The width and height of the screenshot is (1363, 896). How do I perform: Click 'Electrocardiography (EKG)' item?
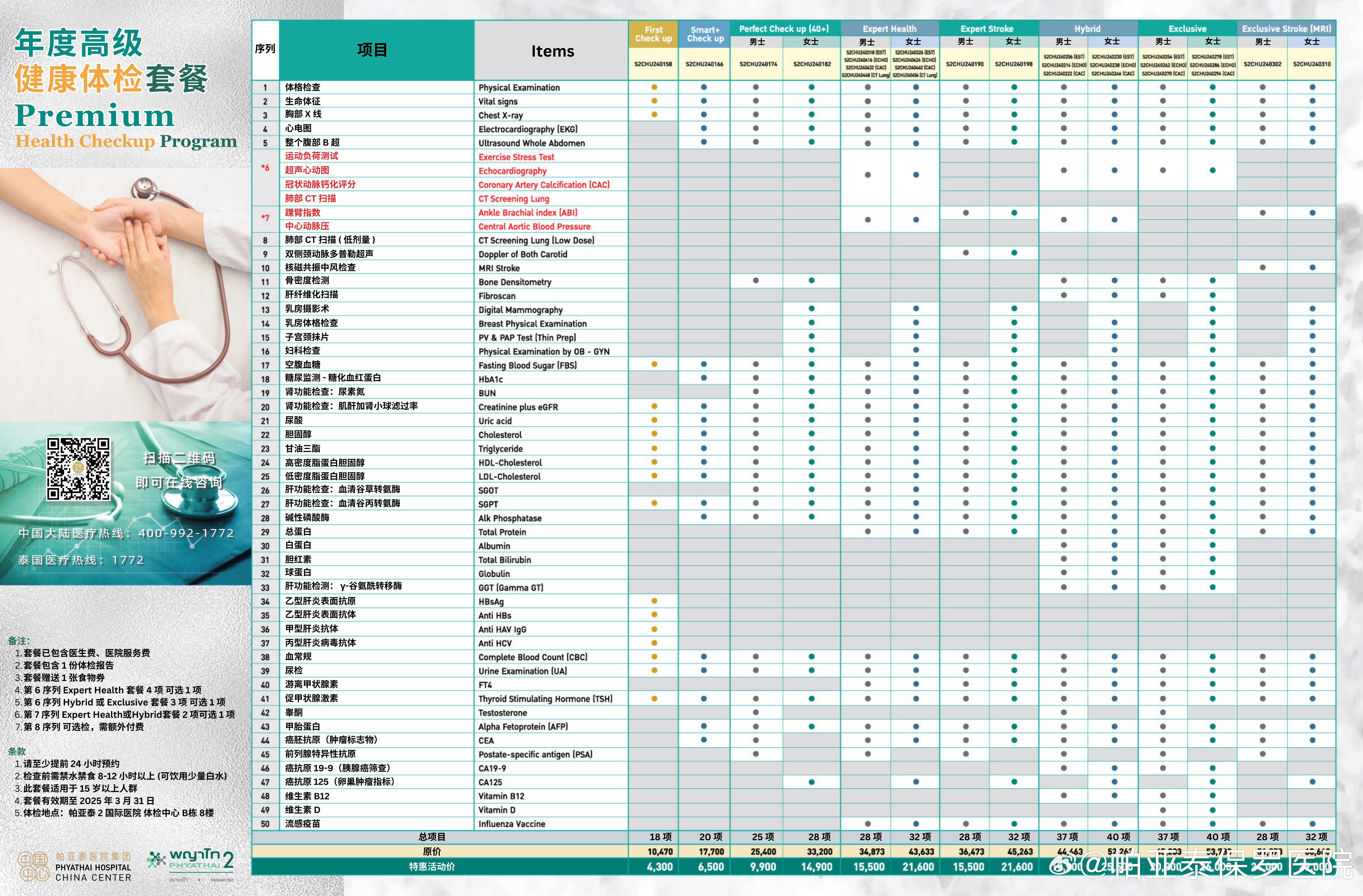click(x=528, y=129)
